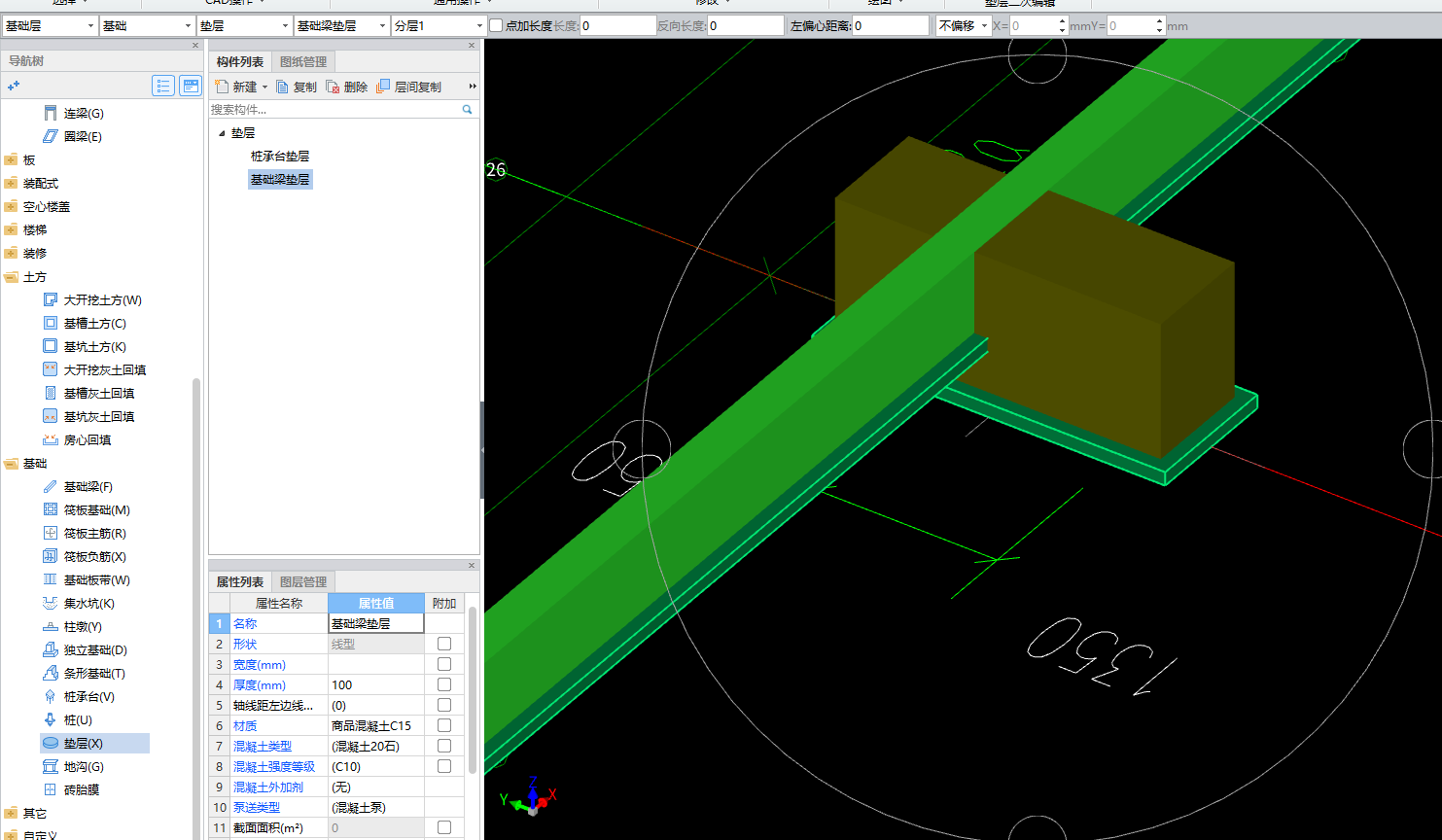
Task: Select 基础板带(W) slab strip icon
Action: tap(51, 580)
